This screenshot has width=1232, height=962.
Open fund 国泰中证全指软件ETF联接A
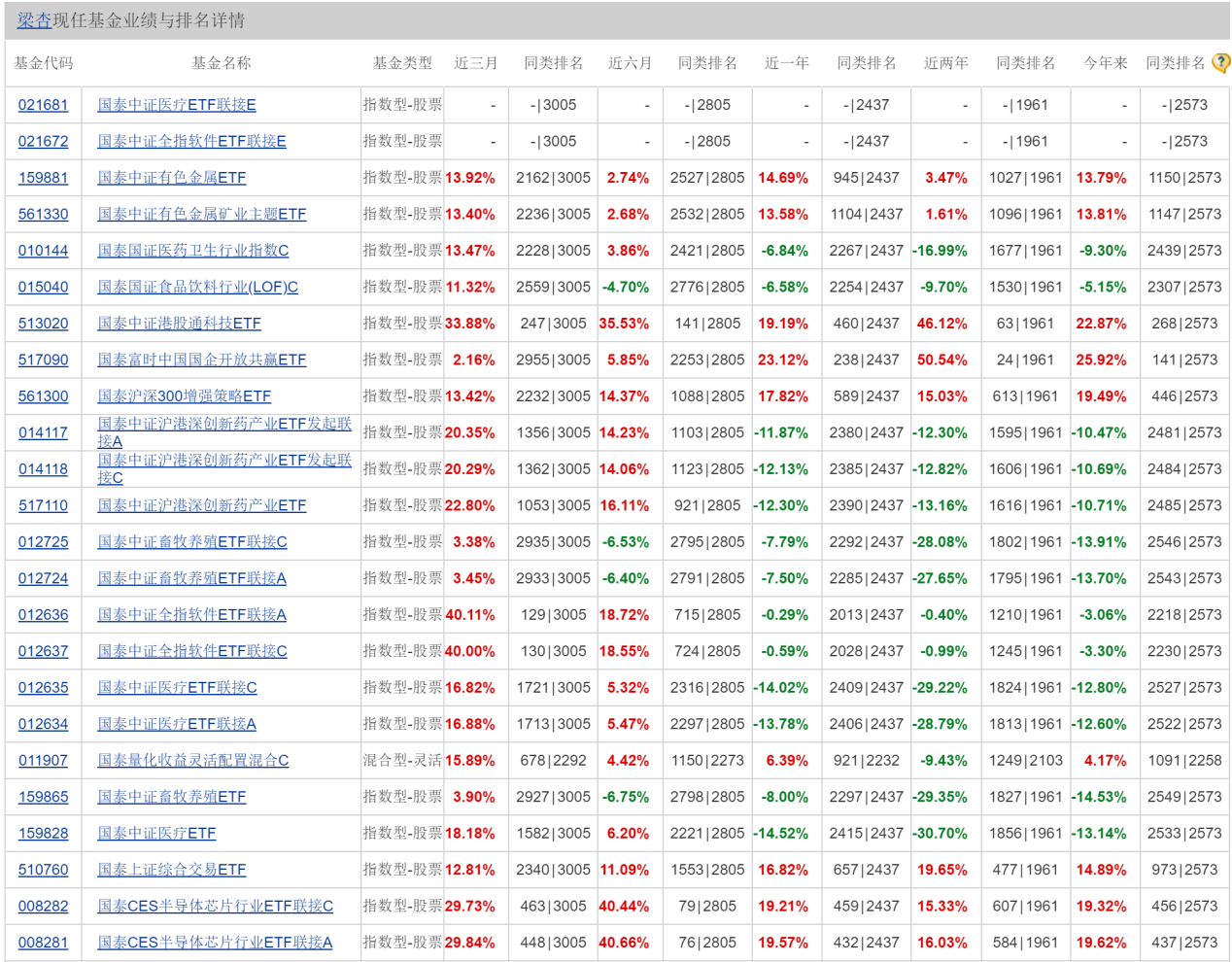192,615
